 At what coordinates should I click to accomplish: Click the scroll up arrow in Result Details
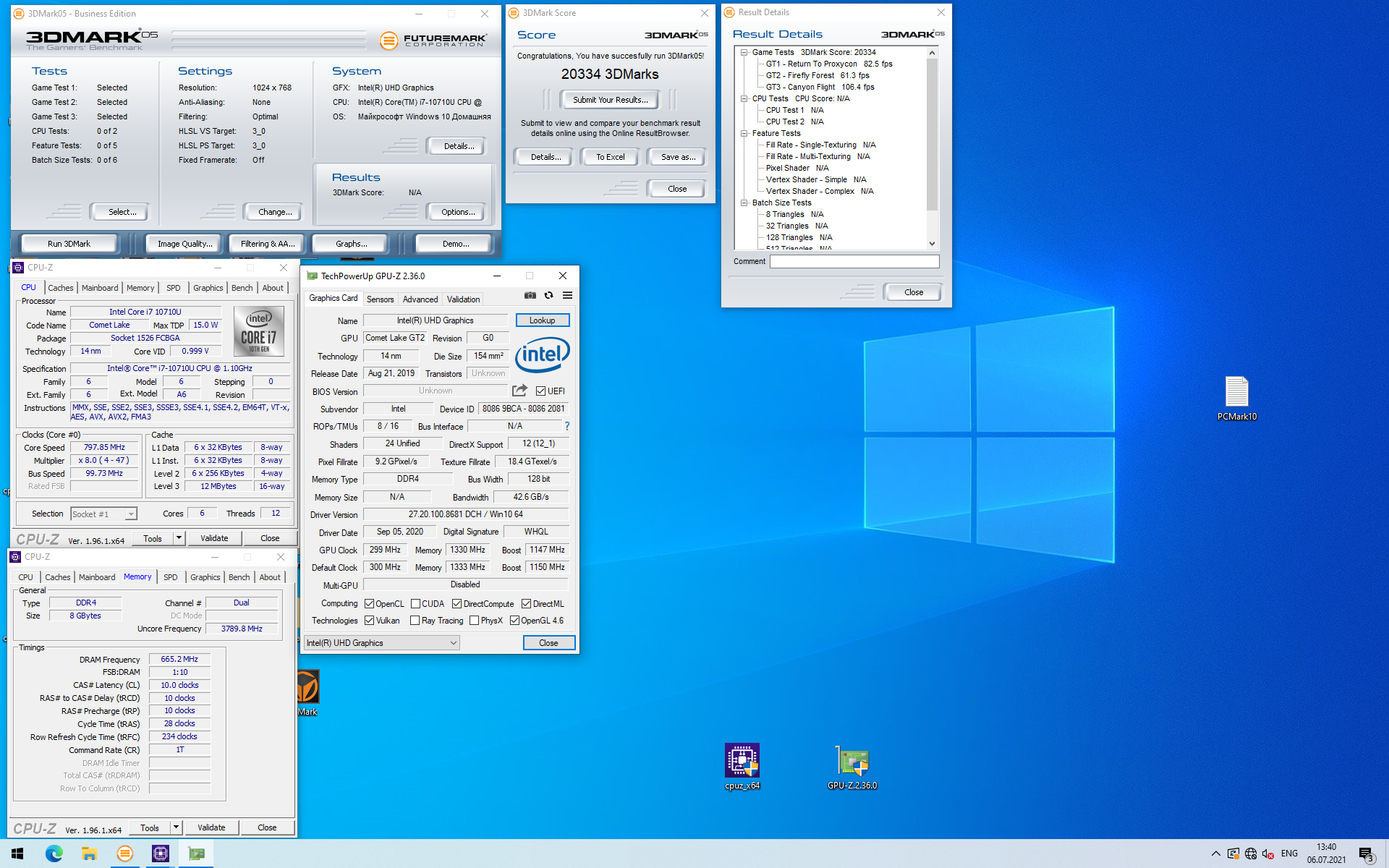point(932,53)
